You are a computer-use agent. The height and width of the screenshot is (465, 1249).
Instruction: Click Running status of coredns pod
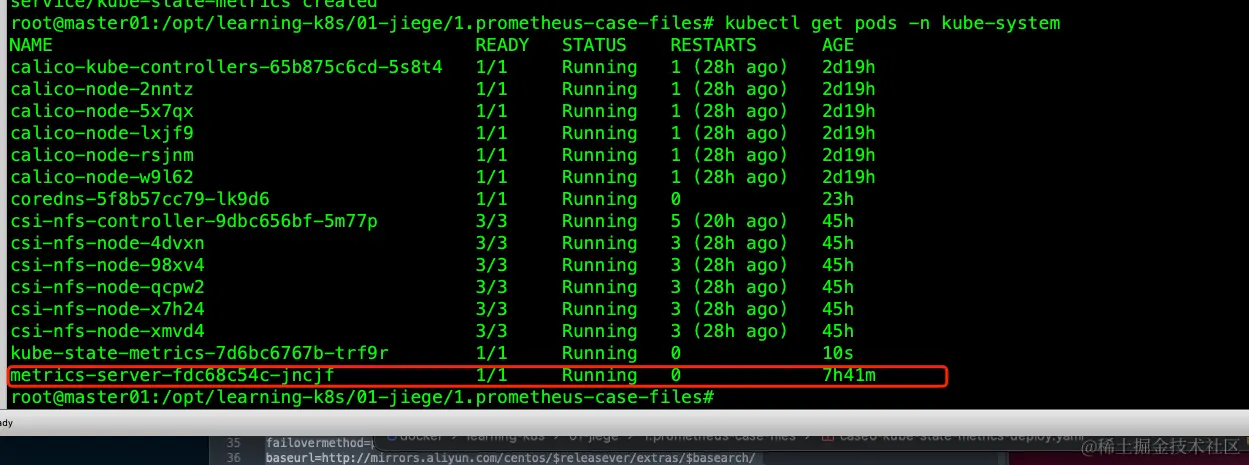coord(599,199)
